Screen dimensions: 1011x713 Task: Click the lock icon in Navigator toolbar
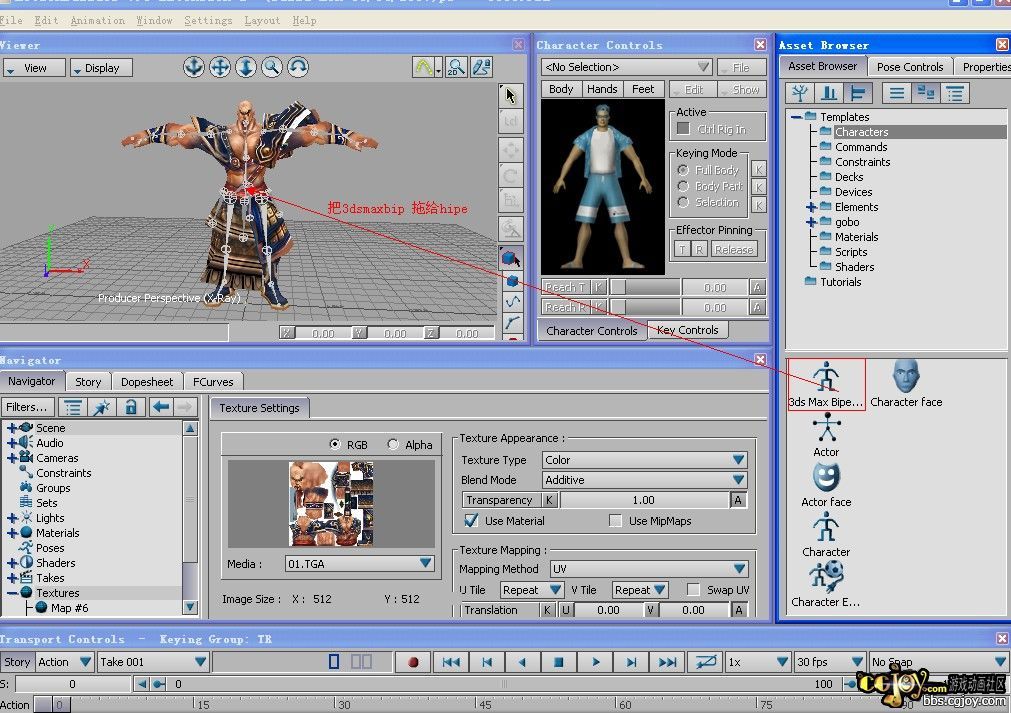coord(131,407)
